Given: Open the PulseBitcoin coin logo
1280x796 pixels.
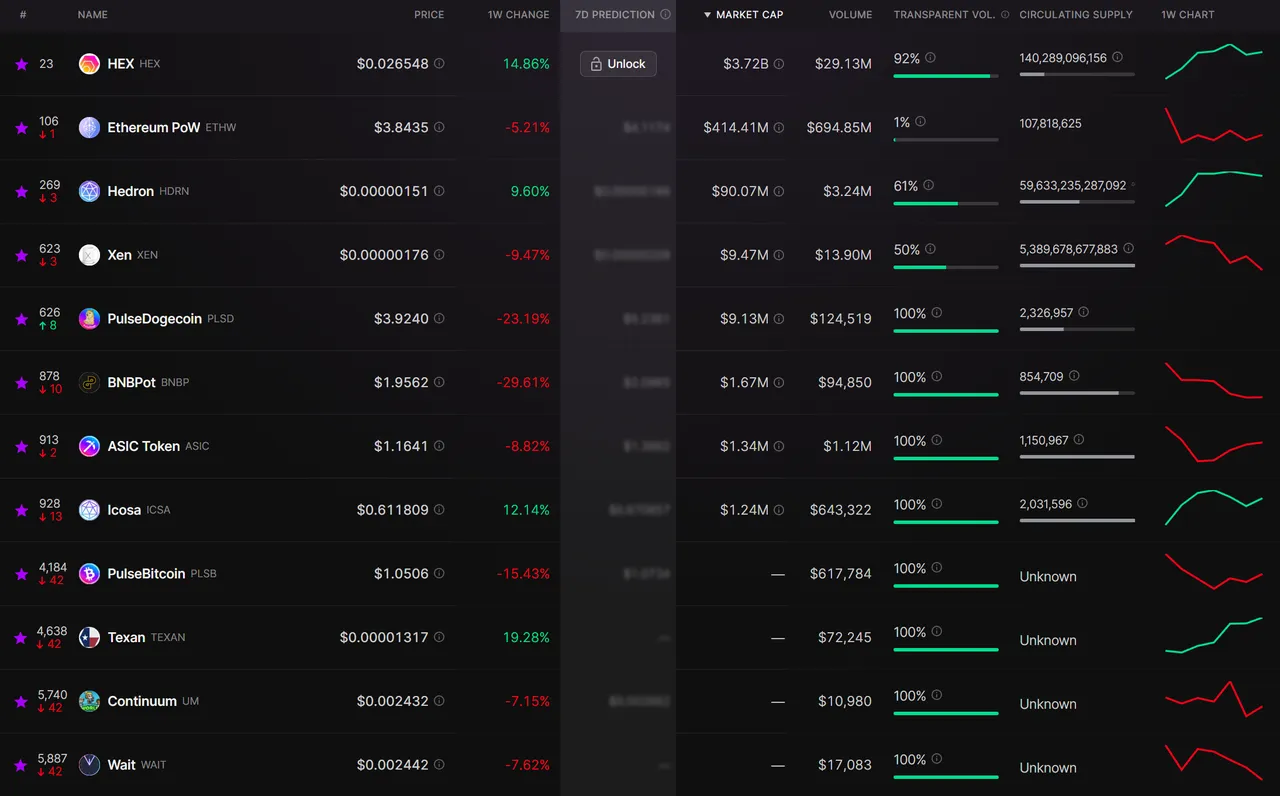Looking at the screenshot, I should 89,574.
